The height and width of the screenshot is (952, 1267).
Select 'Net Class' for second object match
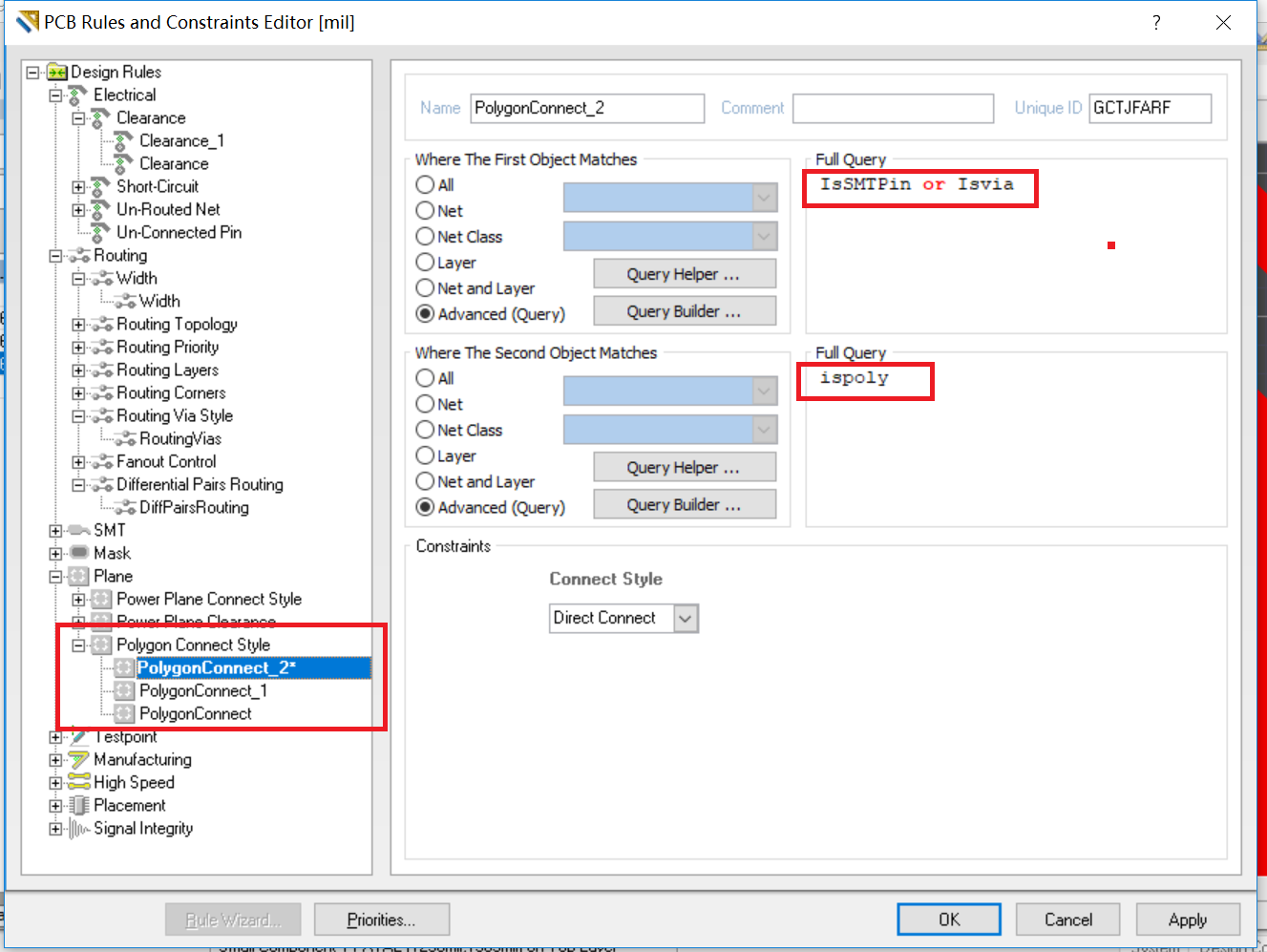tap(426, 431)
